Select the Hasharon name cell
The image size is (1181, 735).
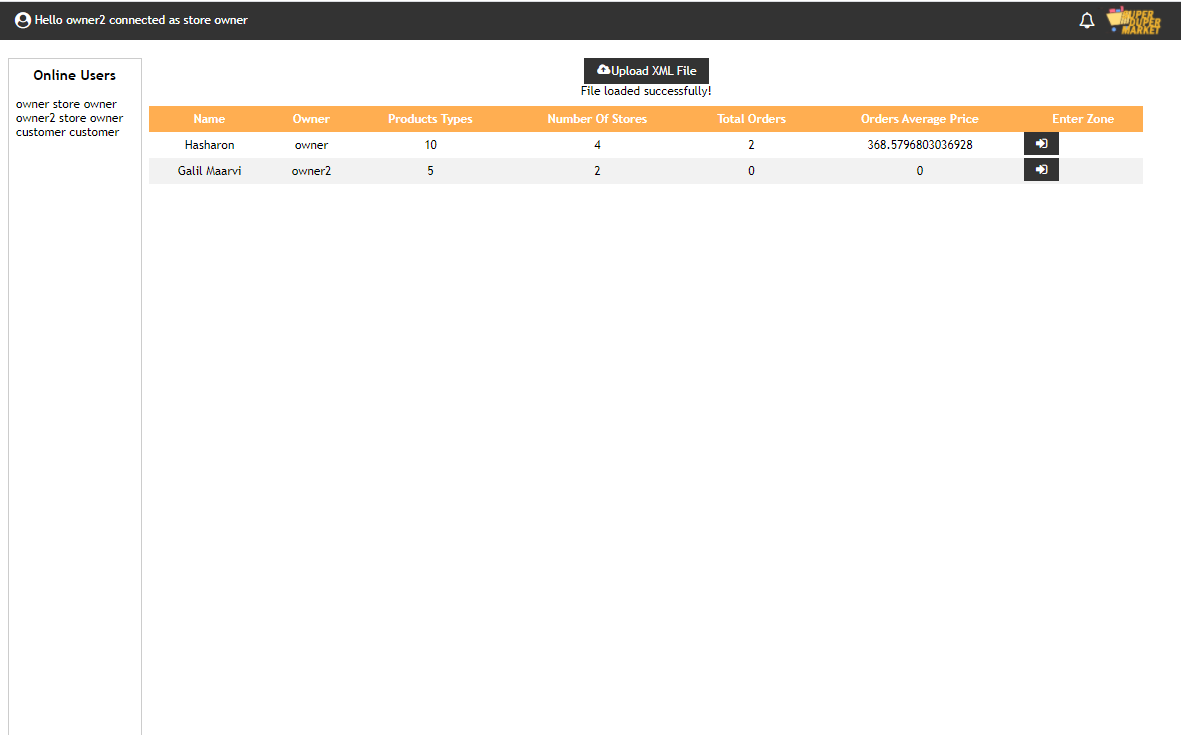(x=209, y=145)
